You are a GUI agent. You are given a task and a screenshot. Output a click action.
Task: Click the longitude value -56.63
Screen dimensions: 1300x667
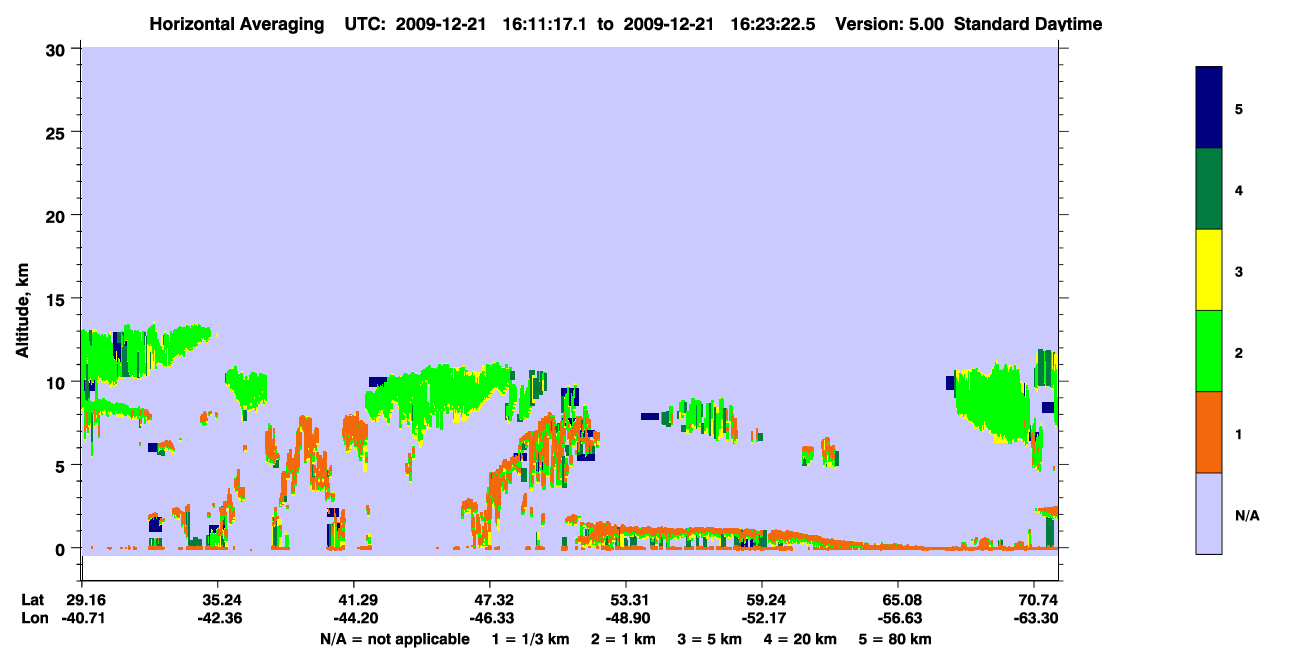(898, 618)
